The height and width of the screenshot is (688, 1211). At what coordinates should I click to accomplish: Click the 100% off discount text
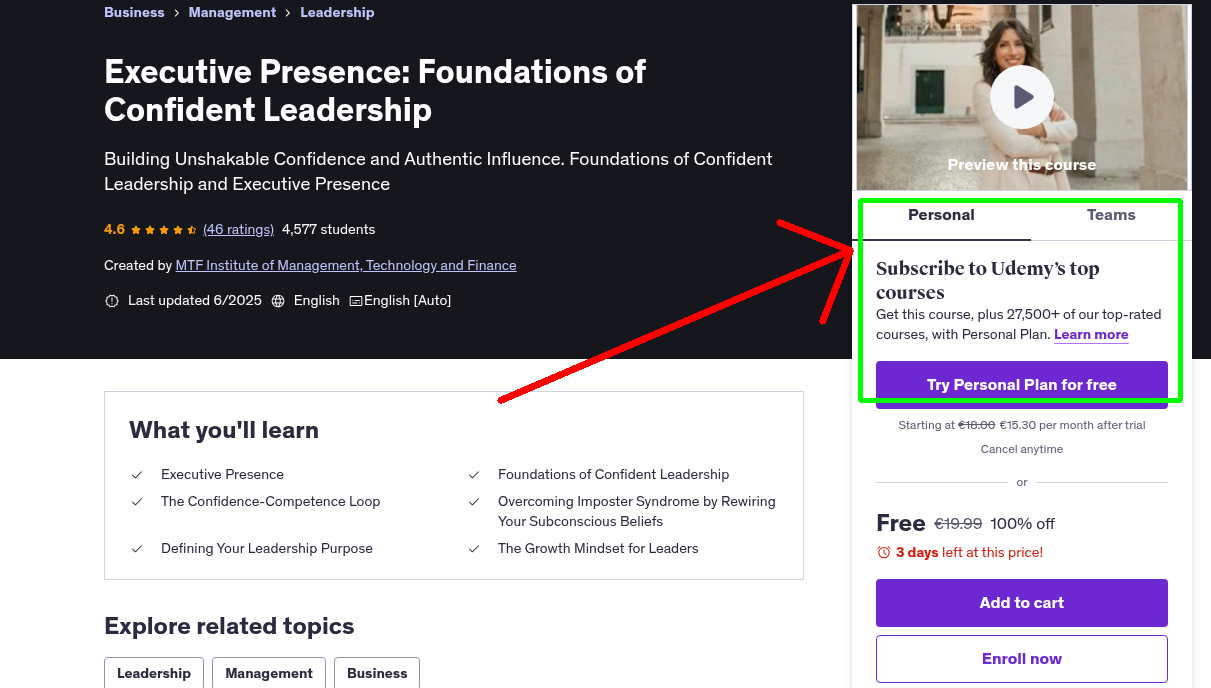pyautogui.click(x=1023, y=524)
